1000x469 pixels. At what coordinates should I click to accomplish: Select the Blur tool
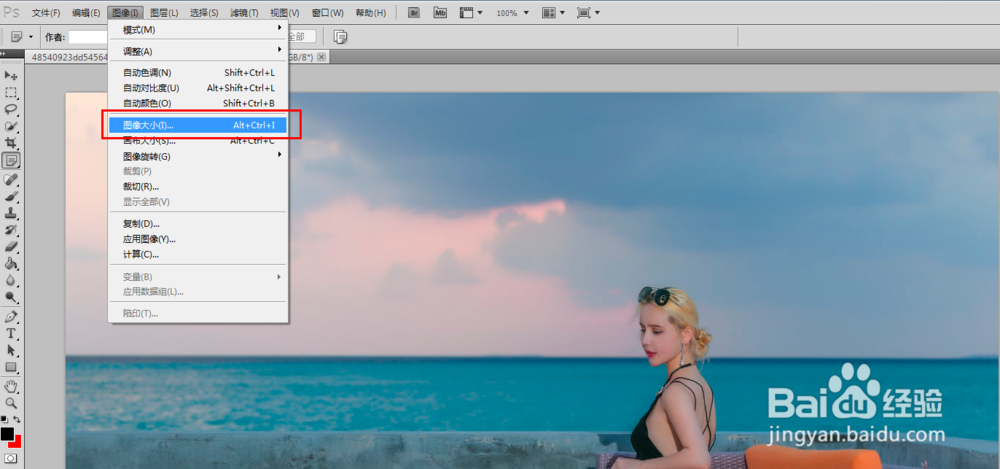(x=11, y=279)
